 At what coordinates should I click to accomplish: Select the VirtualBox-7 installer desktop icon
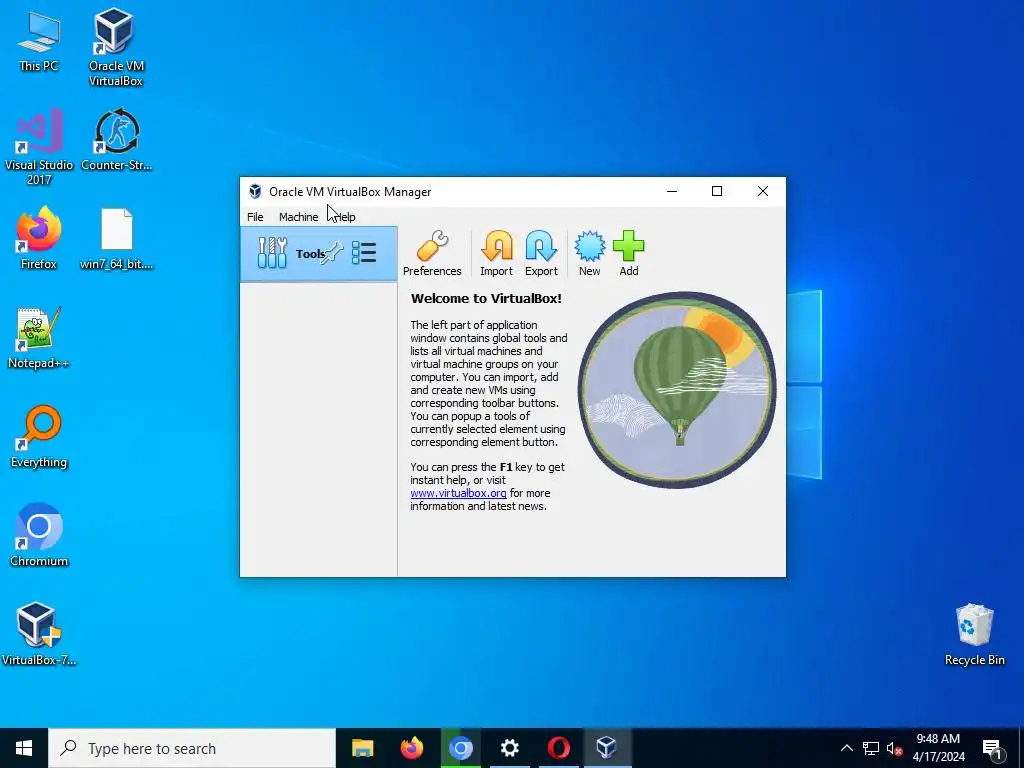point(39,633)
